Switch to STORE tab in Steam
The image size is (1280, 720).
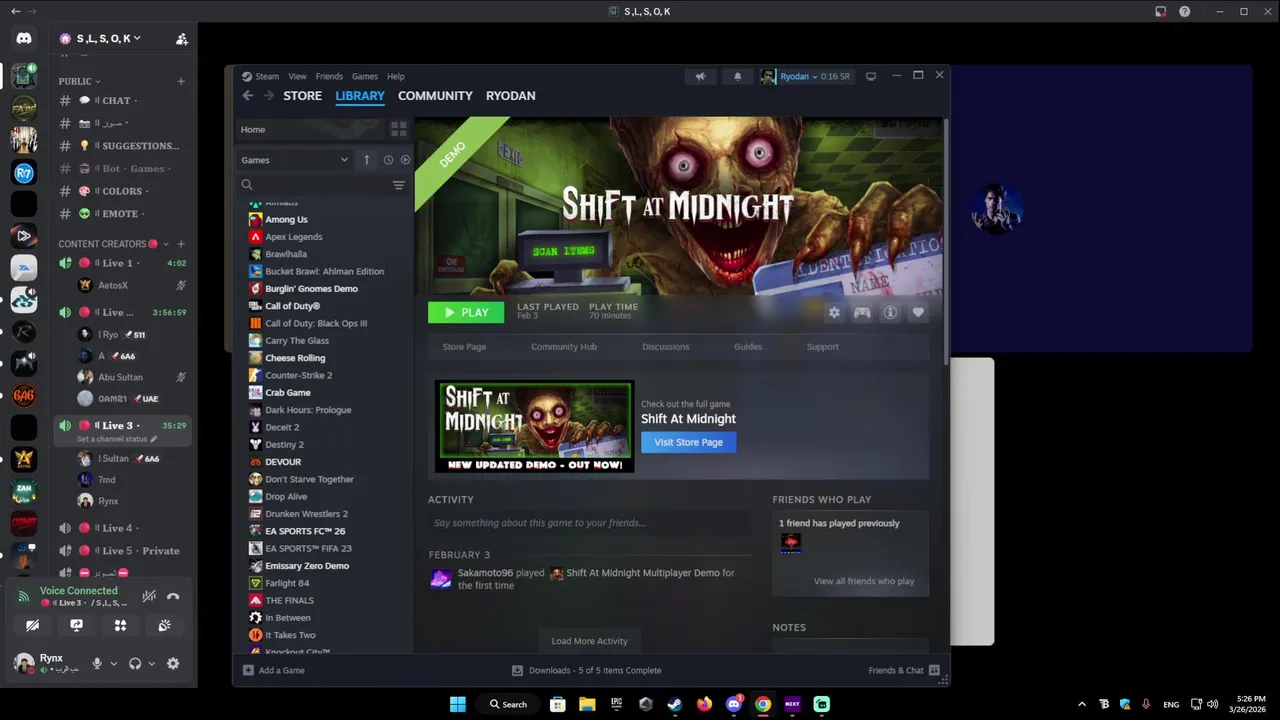click(x=302, y=96)
